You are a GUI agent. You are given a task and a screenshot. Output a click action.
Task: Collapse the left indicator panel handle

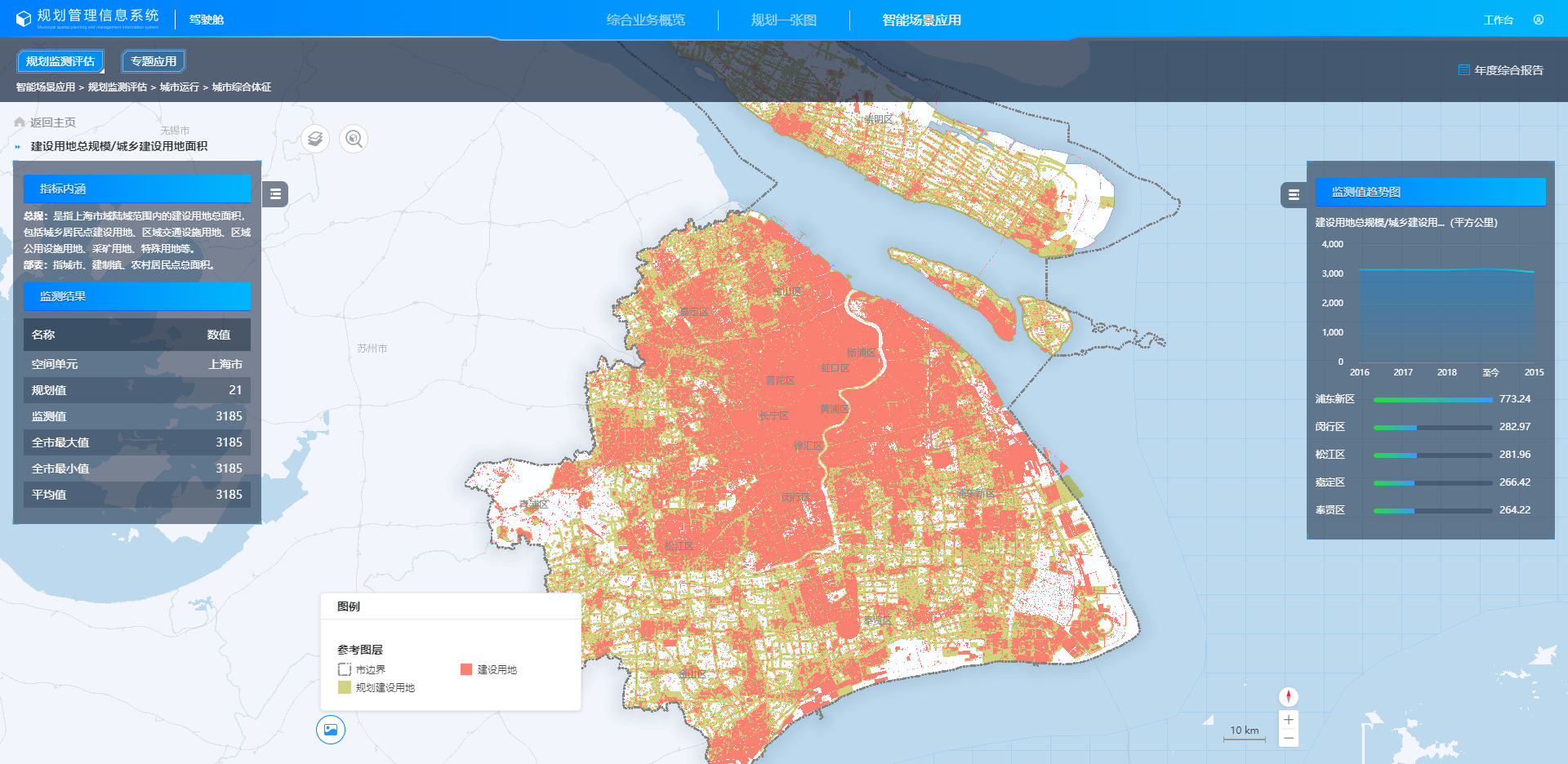click(275, 194)
